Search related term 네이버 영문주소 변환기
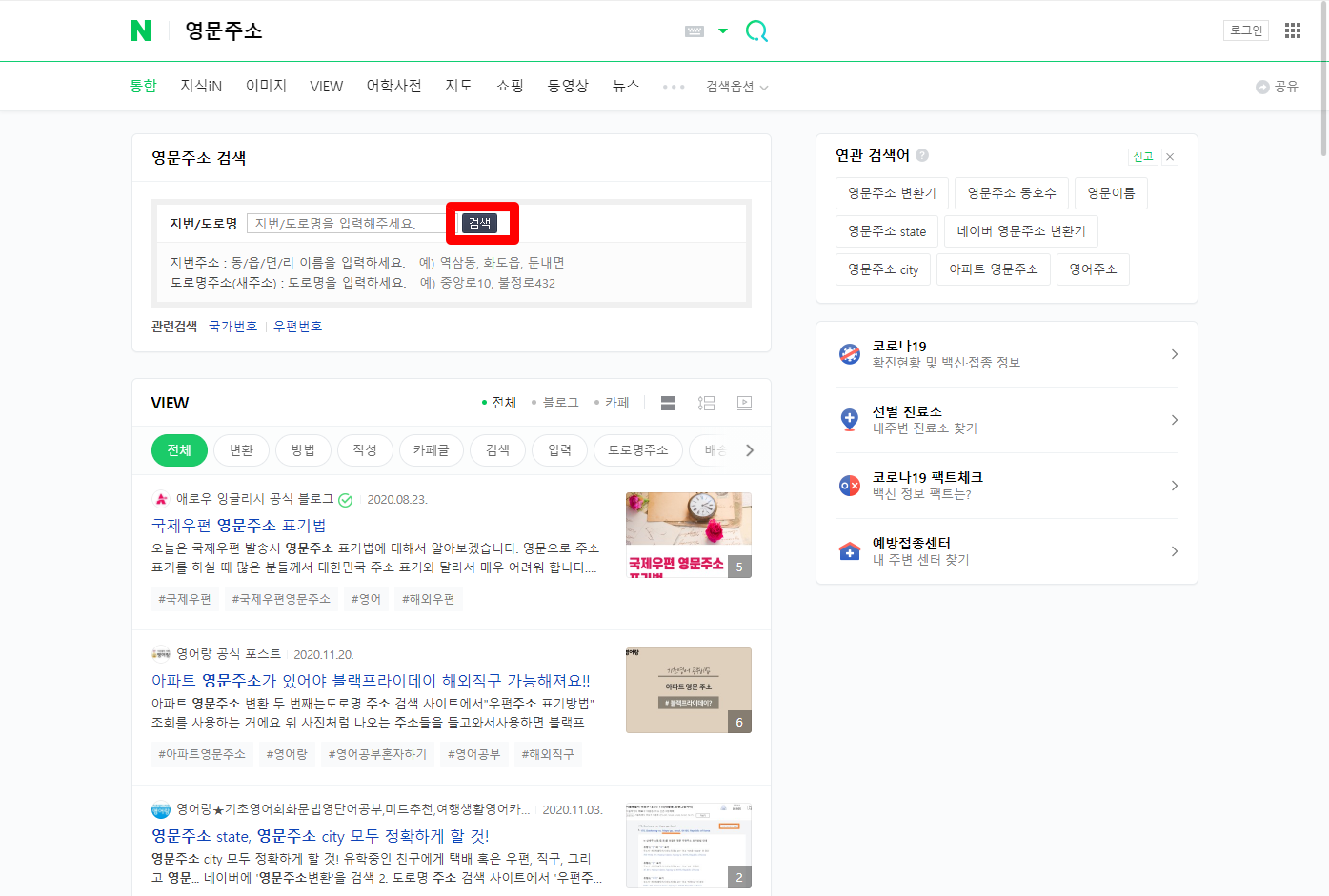 [1021, 231]
